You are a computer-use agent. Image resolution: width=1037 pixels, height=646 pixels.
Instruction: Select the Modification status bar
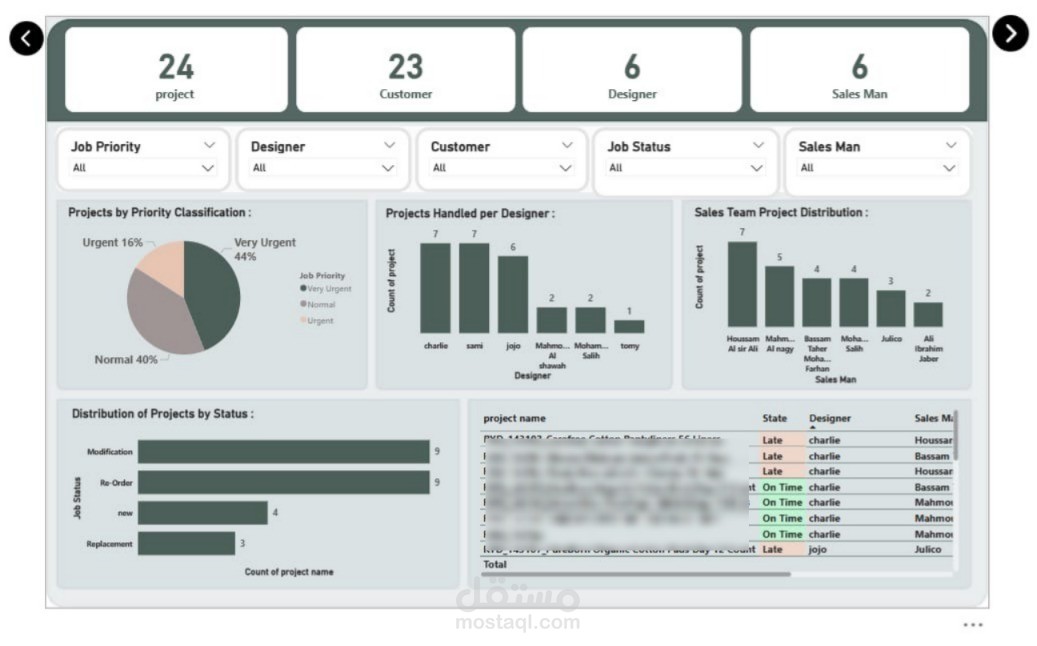pos(284,452)
